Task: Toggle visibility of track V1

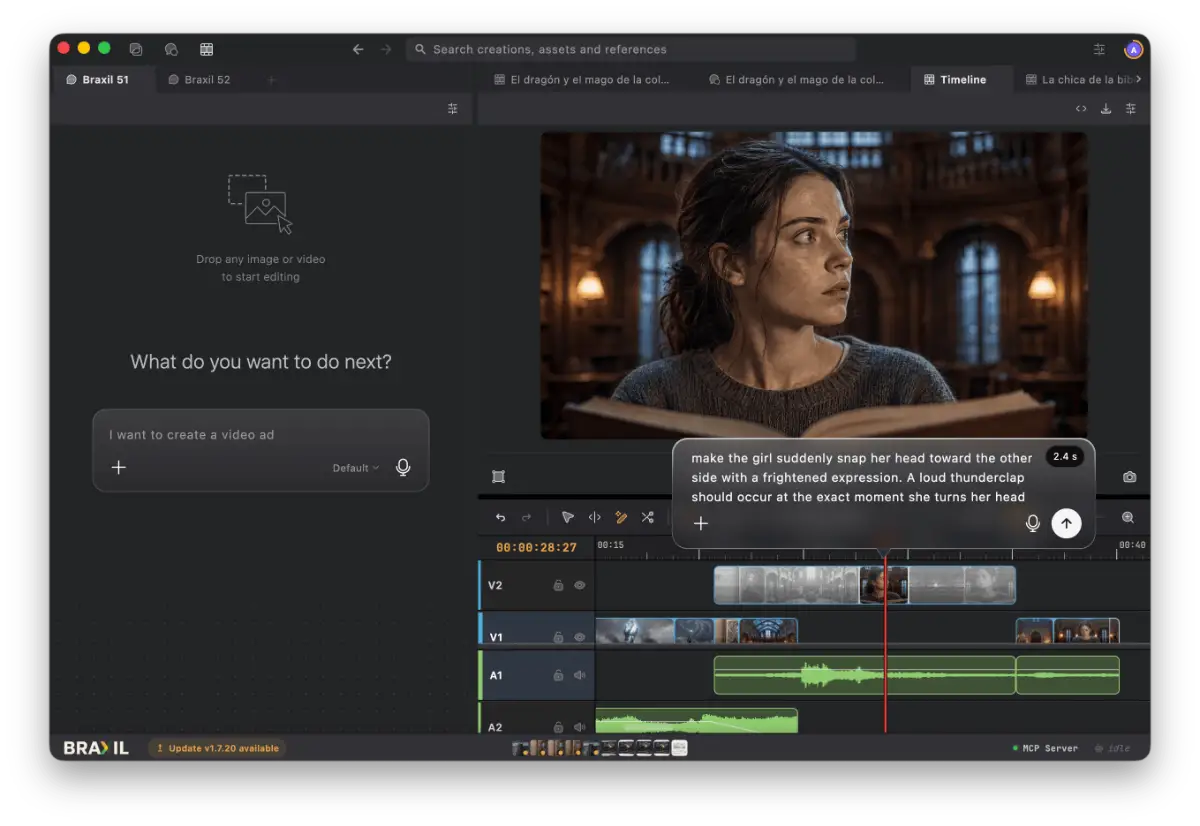Action: pos(579,636)
